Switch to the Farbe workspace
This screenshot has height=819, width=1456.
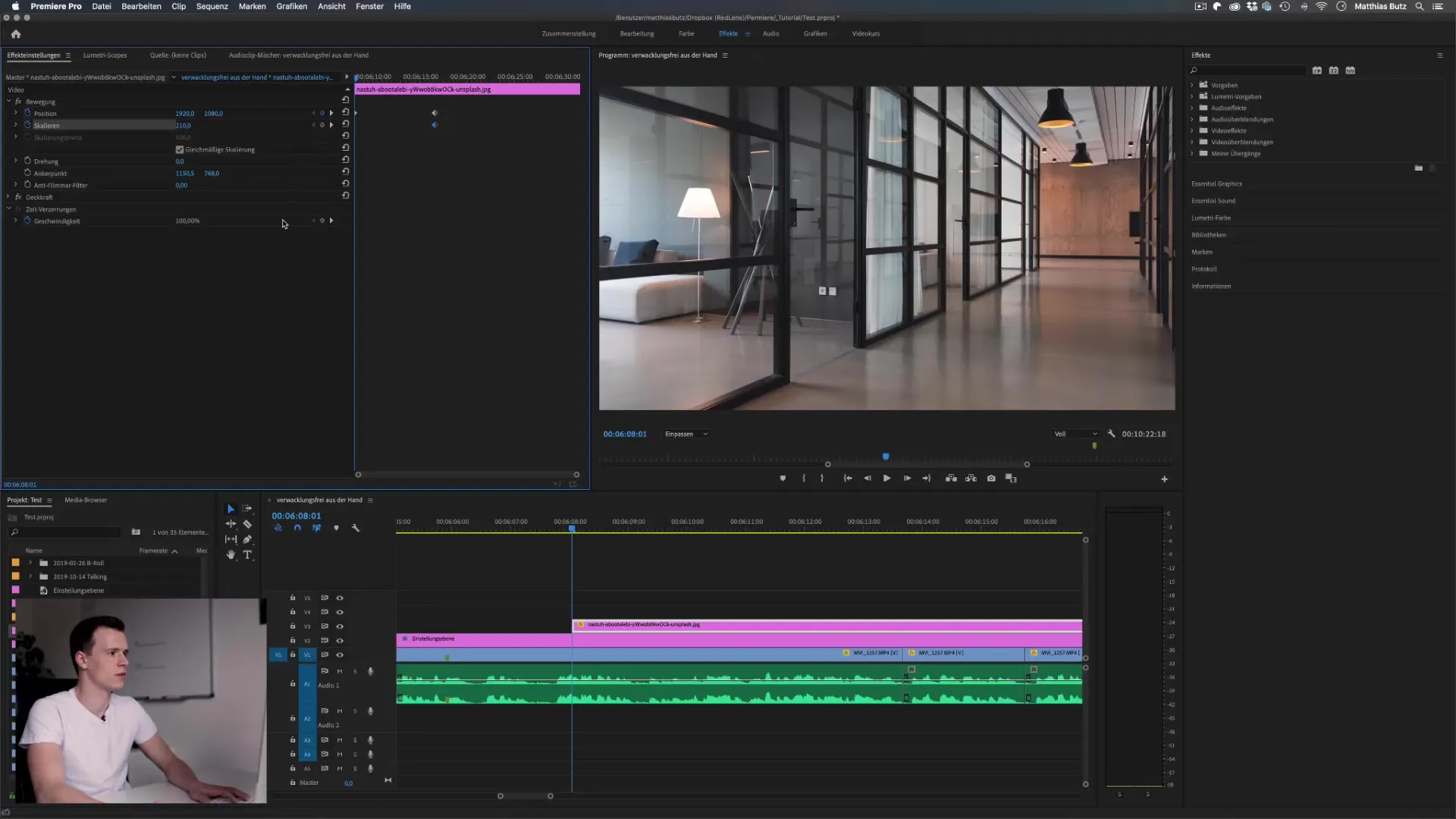[686, 34]
